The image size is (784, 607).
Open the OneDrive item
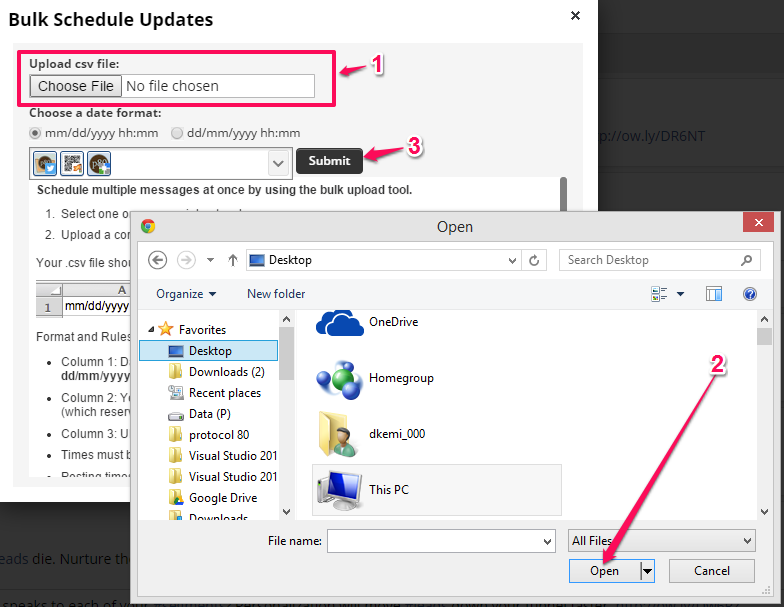point(392,322)
